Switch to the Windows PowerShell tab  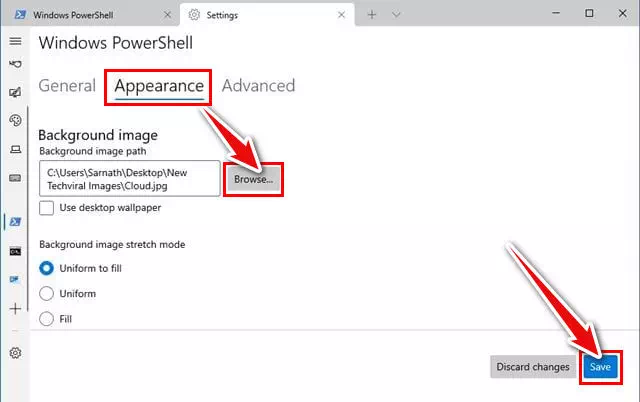tap(92, 15)
